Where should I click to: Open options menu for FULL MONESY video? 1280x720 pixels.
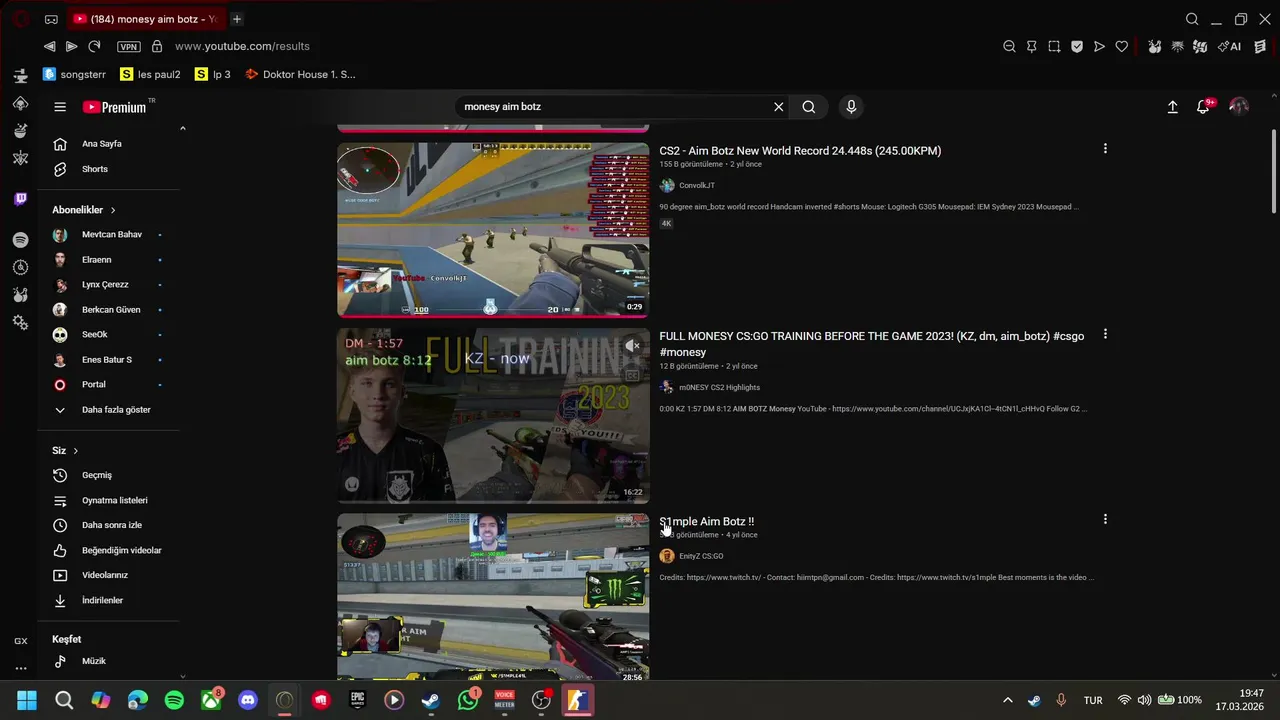click(x=1105, y=334)
